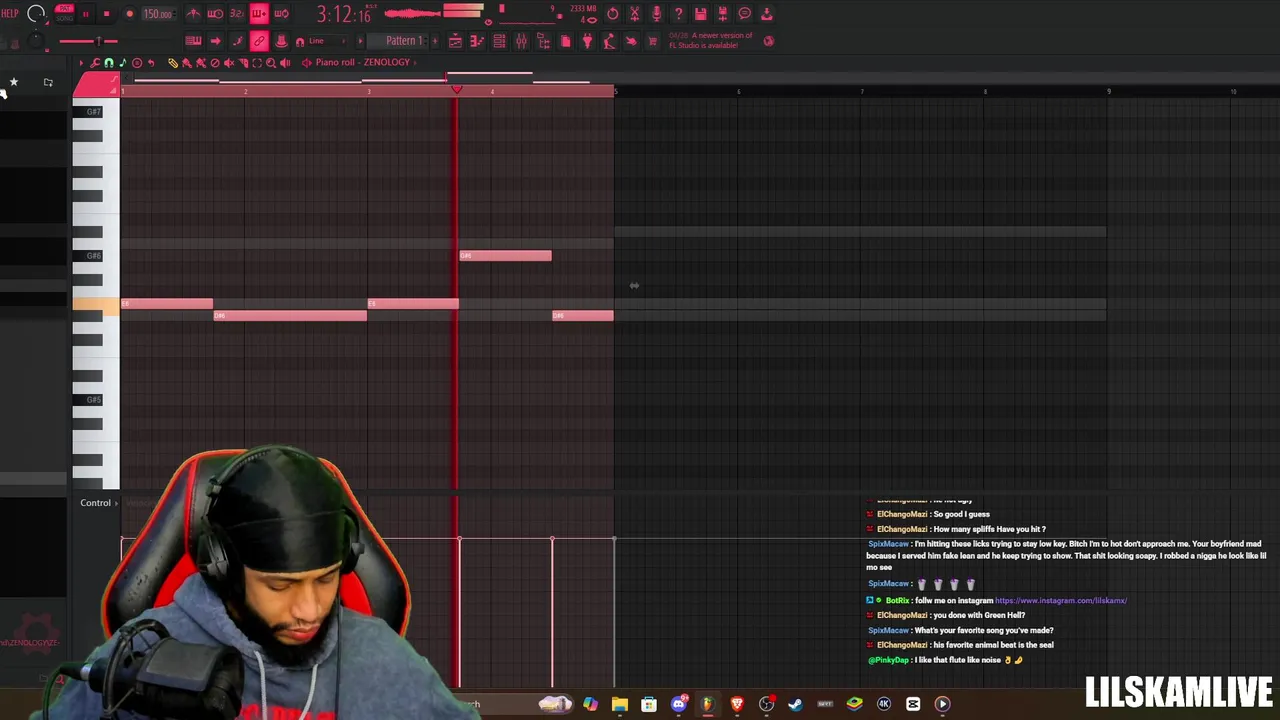Image resolution: width=1280 pixels, height=720 pixels.
Task: Open File Explorer folder on the taskbar
Action: click(x=620, y=704)
